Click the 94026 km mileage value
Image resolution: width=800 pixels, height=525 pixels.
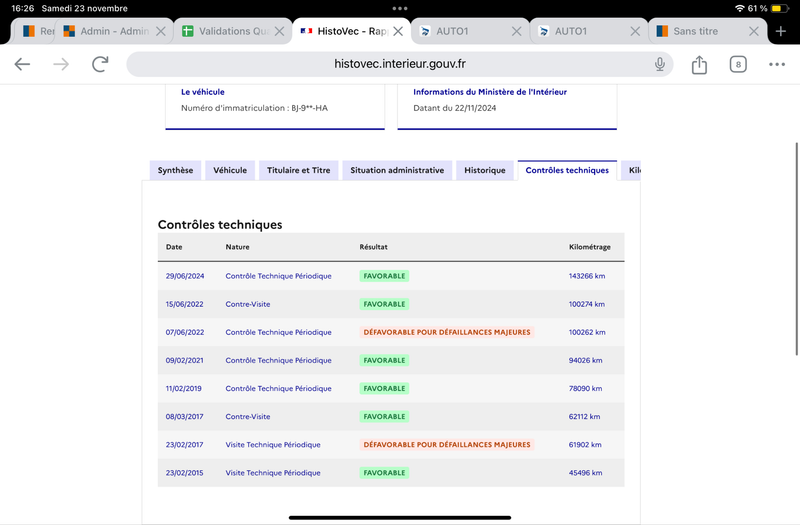[585, 360]
